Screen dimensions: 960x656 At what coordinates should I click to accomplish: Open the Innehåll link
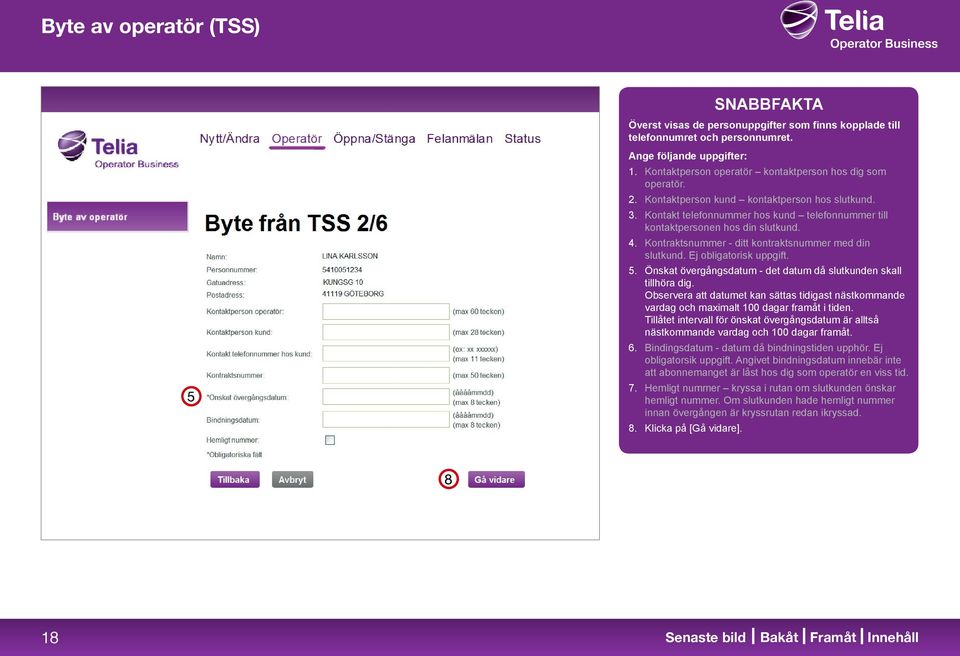893,637
